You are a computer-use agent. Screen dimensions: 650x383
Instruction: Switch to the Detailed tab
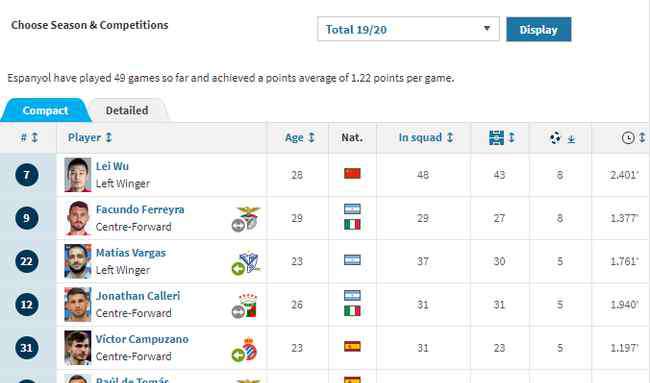click(x=127, y=111)
